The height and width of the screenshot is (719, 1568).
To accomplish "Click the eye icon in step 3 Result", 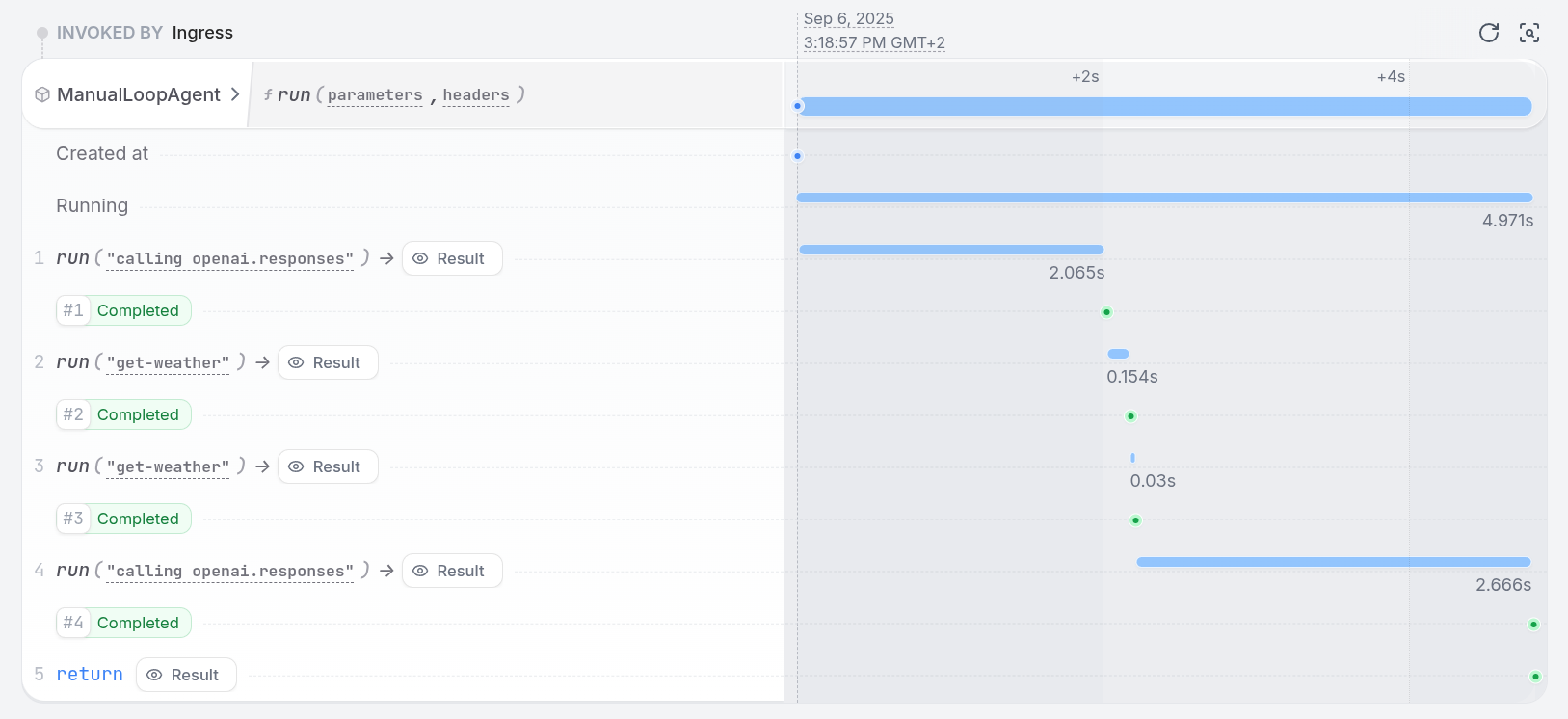I will [296, 466].
